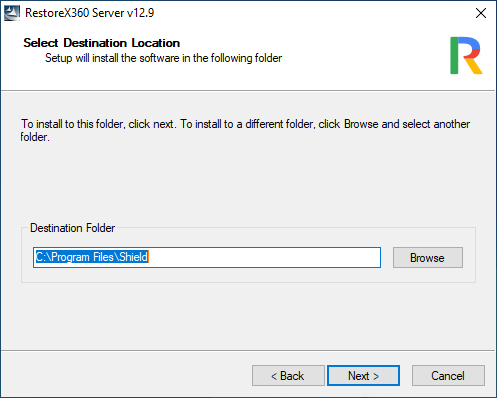This screenshot has height=398, width=497.
Task: Cancel the installation
Action: coord(448,376)
